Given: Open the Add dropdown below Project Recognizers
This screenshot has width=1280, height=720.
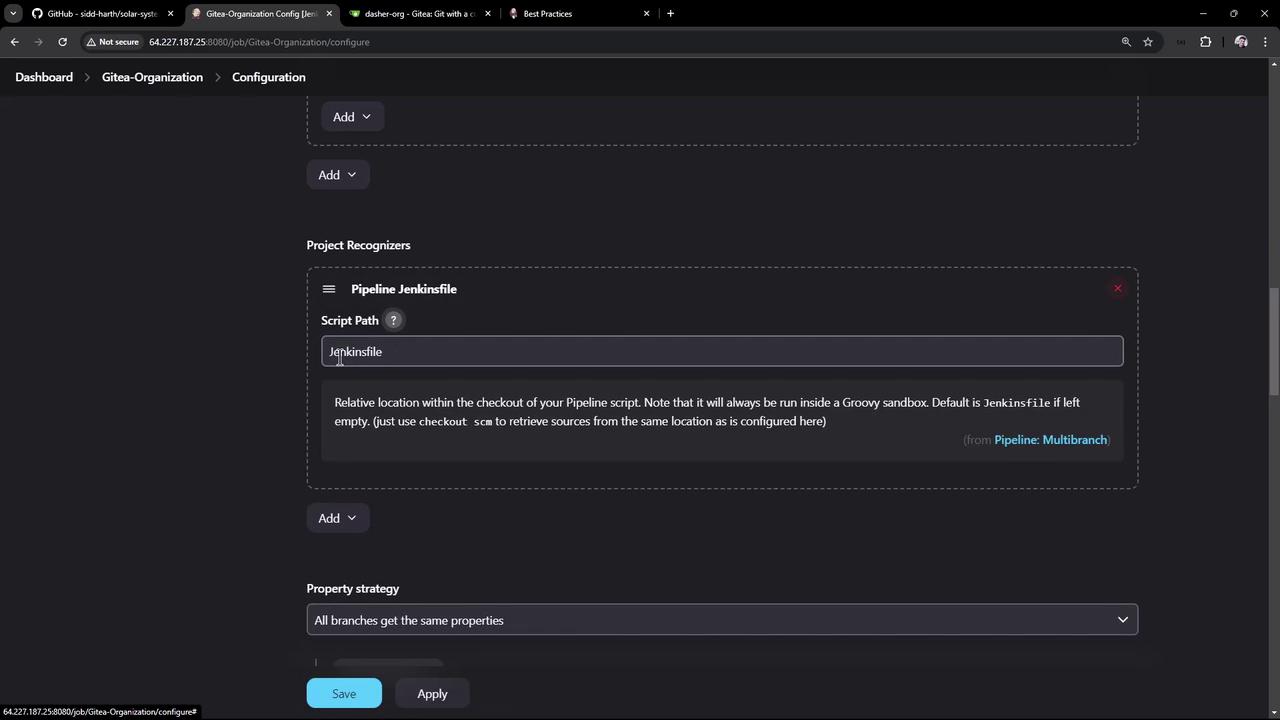Looking at the screenshot, I should pos(337,518).
